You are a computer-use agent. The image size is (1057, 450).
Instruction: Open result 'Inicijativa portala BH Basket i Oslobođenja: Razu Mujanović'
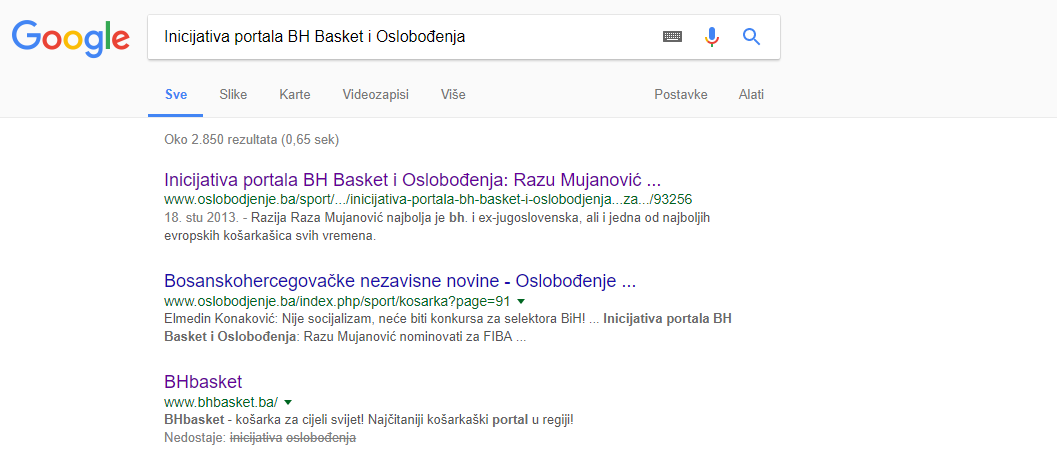click(412, 181)
